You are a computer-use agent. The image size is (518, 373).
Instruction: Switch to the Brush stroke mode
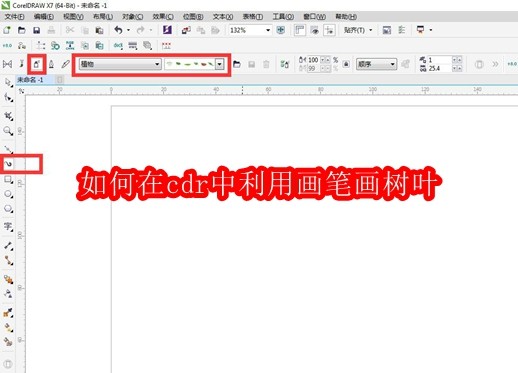point(22,64)
